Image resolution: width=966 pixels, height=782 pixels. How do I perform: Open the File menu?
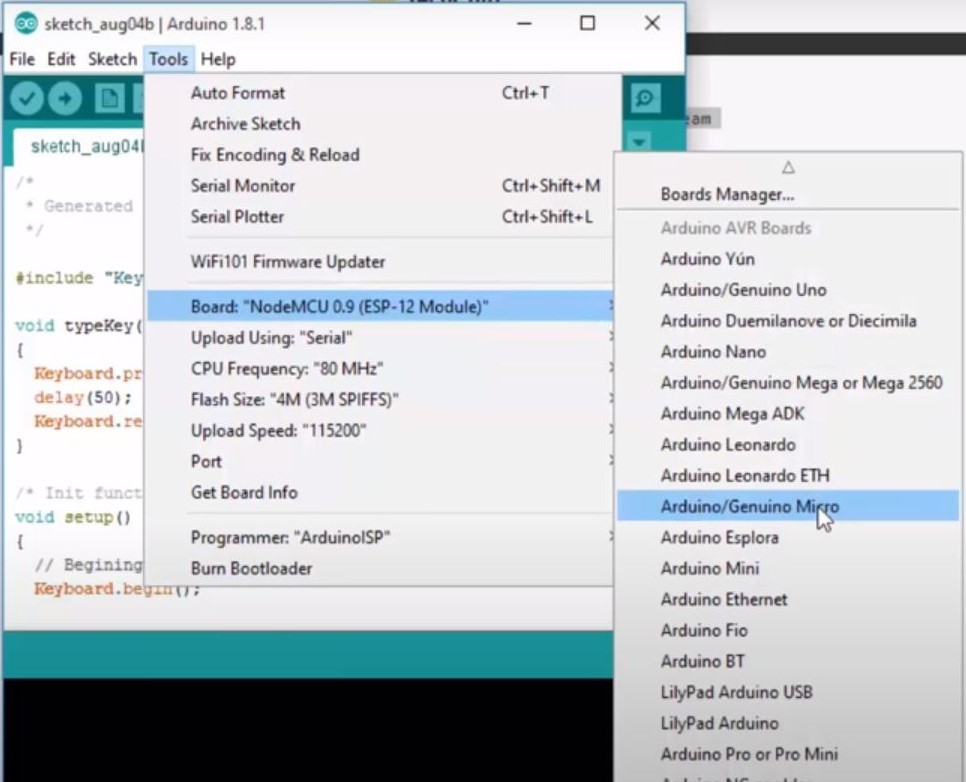pyautogui.click(x=22, y=59)
